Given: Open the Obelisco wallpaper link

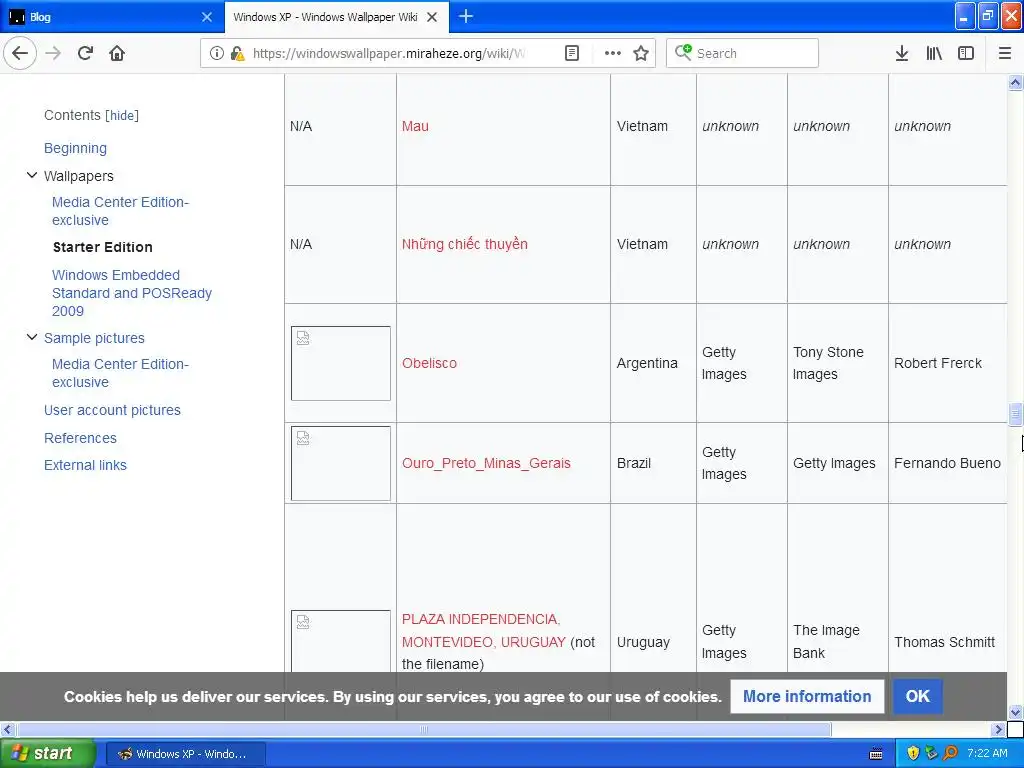Looking at the screenshot, I should [x=429, y=363].
